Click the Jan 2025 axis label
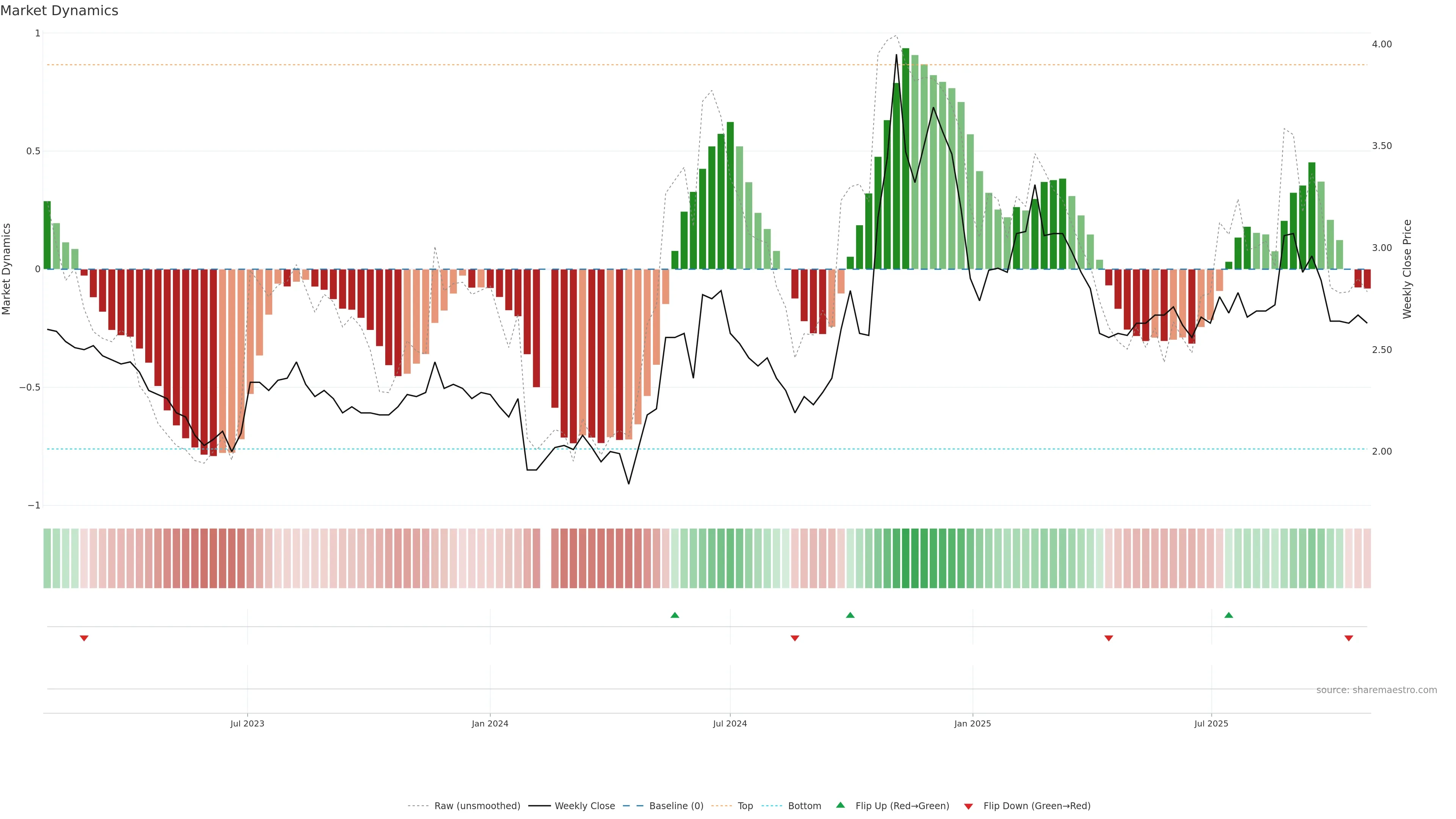Image resolution: width=1456 pixels, height=819 pixels. [x=972, y=723]
